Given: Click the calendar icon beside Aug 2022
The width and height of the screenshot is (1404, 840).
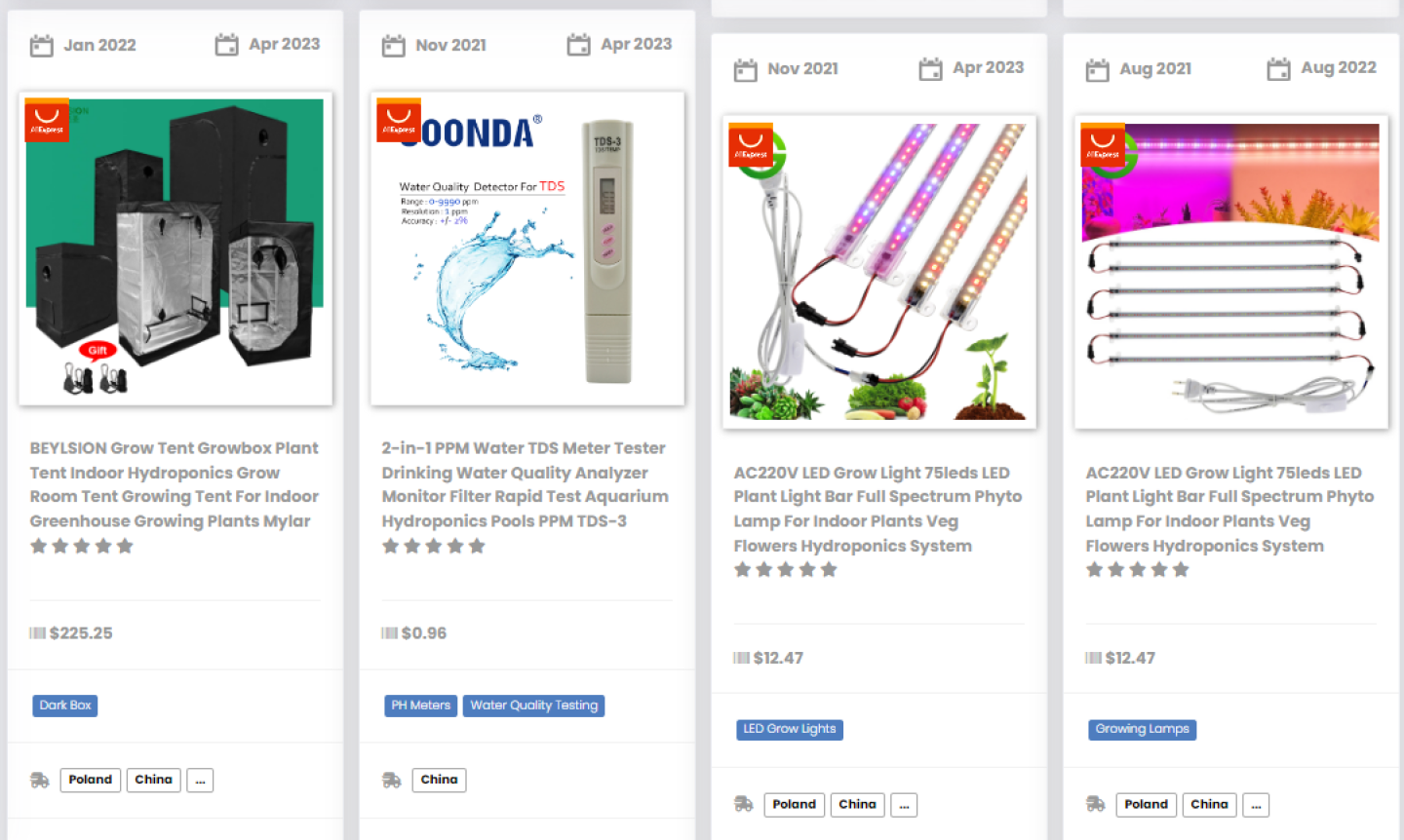Looking at the screenshot, I should coord(1278,69).
